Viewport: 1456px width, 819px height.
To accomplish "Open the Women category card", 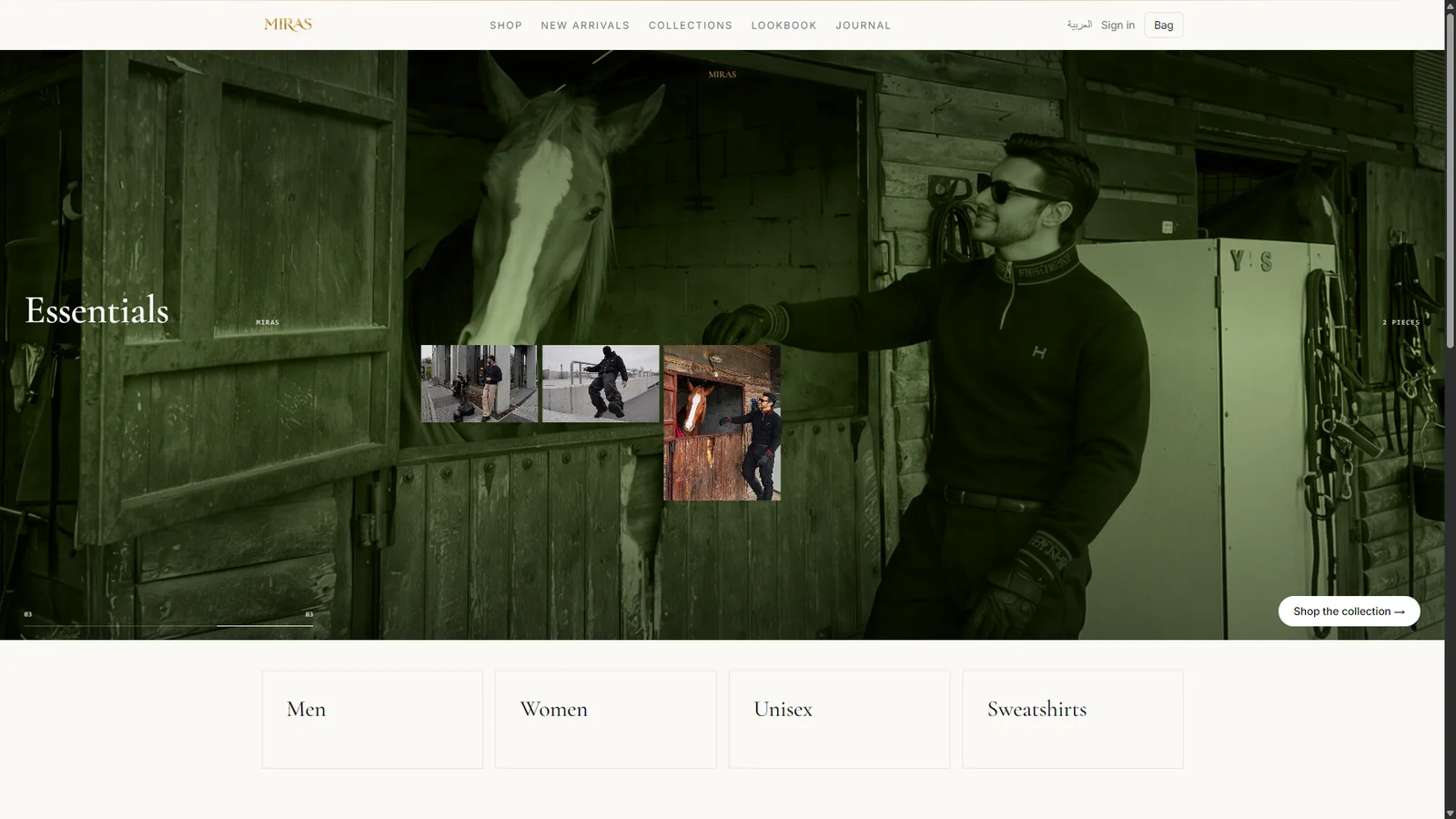I will (x=606, y=720).
